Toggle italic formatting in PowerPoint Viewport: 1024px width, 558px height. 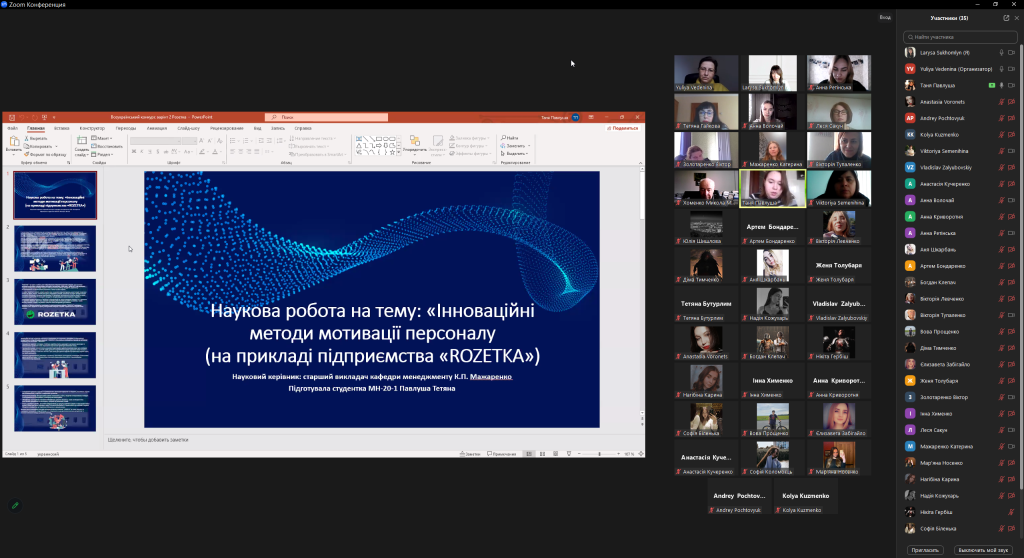(142, 152)
